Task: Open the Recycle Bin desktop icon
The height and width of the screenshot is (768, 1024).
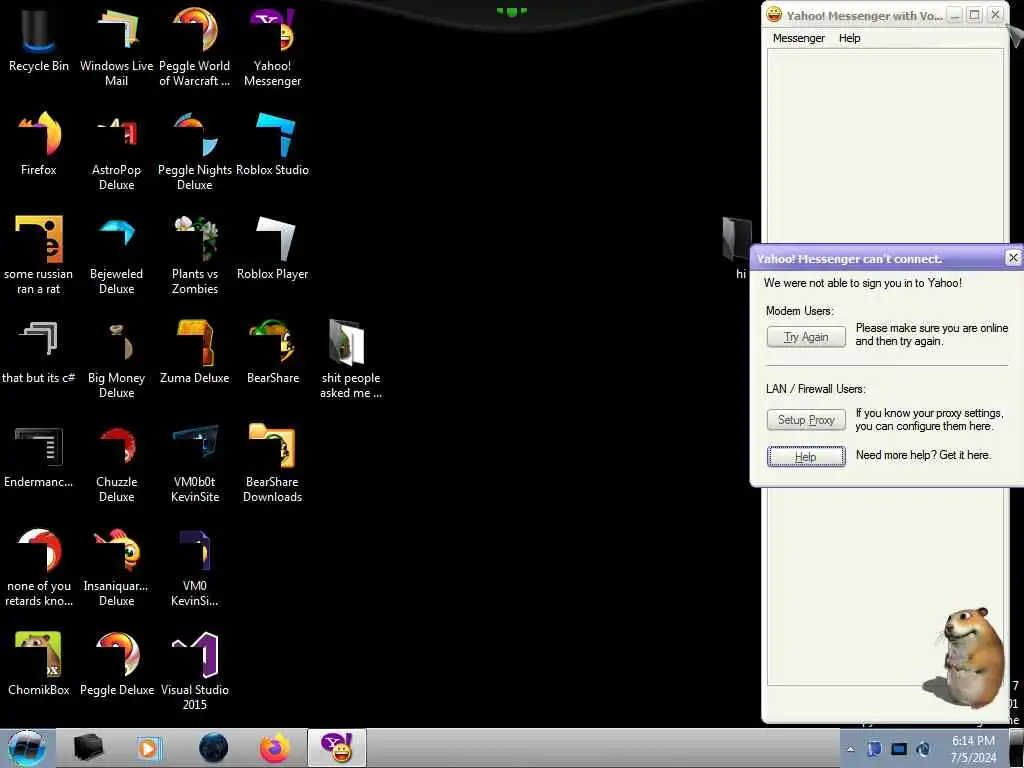Action: pos(39,40)
